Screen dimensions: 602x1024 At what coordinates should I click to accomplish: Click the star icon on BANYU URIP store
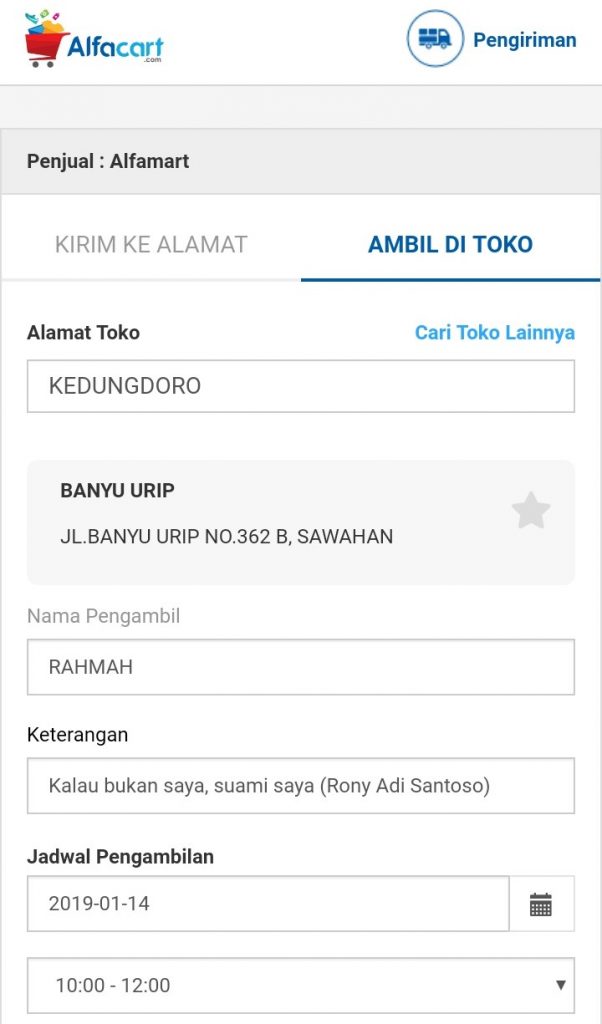pos(531,510)
